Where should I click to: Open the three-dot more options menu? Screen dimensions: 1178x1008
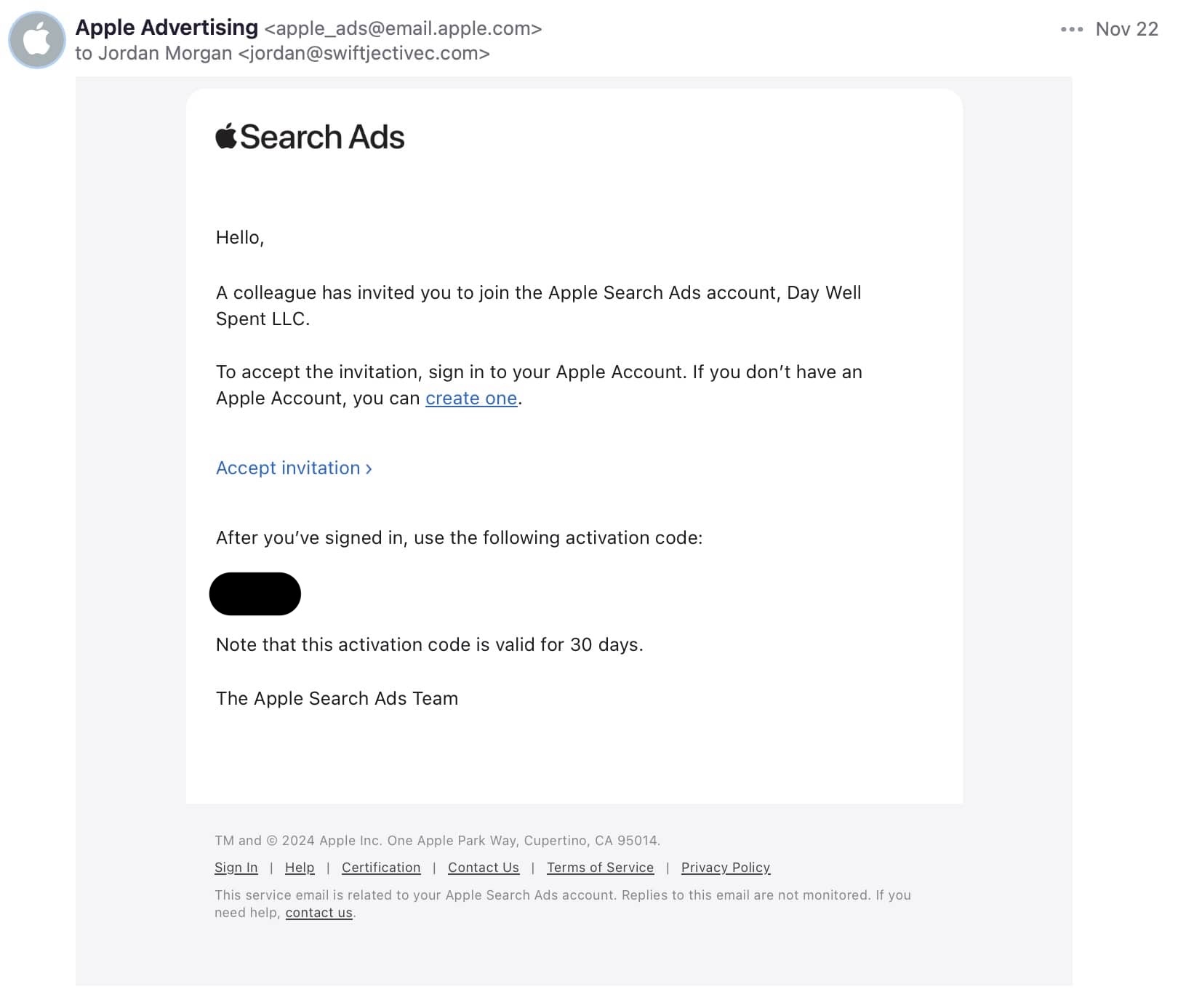click(x=1071, y=29)
